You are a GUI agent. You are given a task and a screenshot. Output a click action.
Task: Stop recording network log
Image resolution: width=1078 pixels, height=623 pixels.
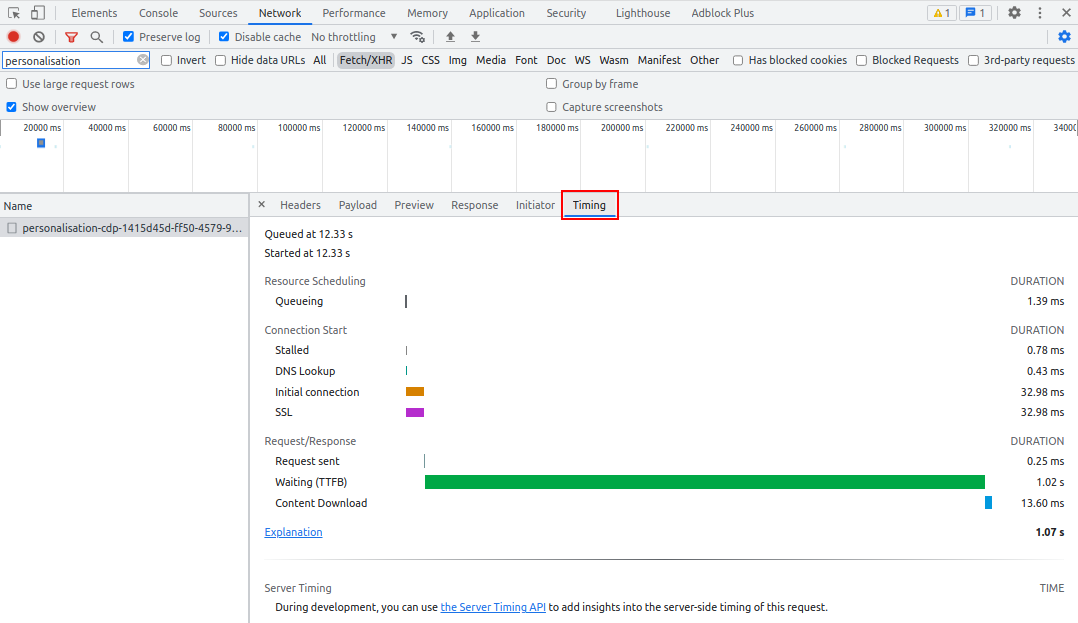[x=13, y=36]
